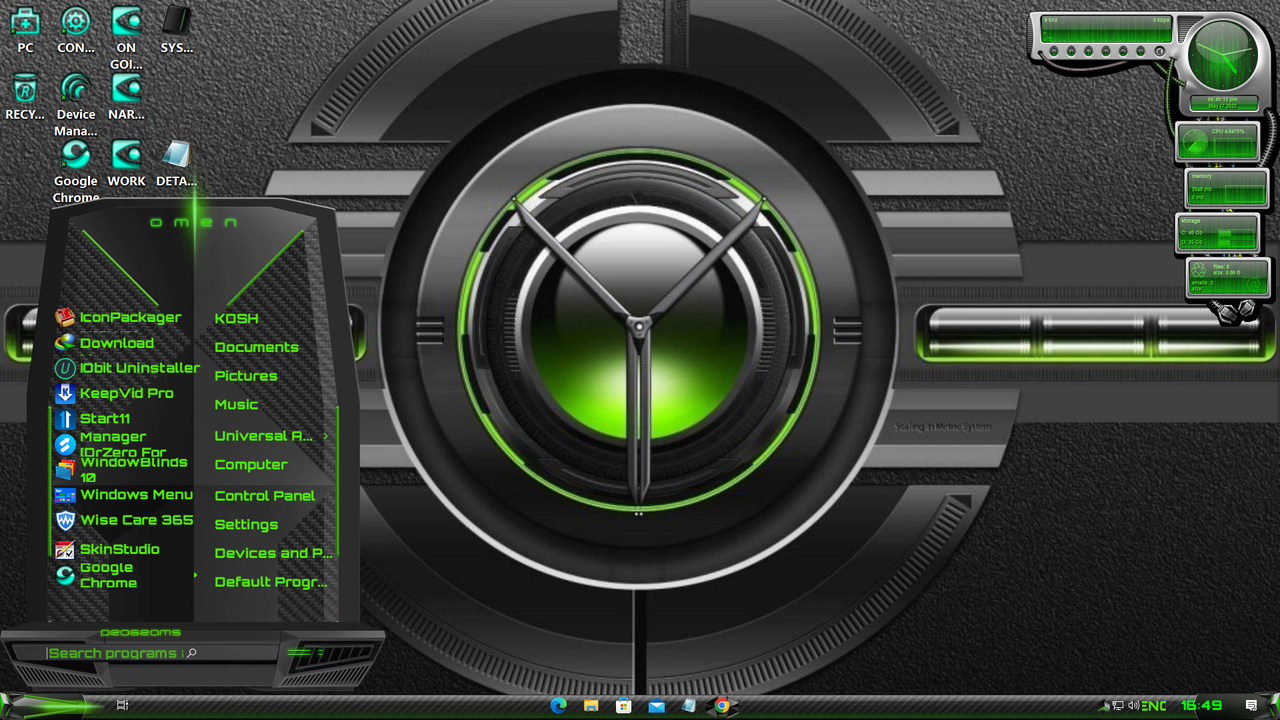The width and height of the screenshot is (1280, 720).
Task: Open the DETA... desktop file icon
Action: click(x=177, y=163)
